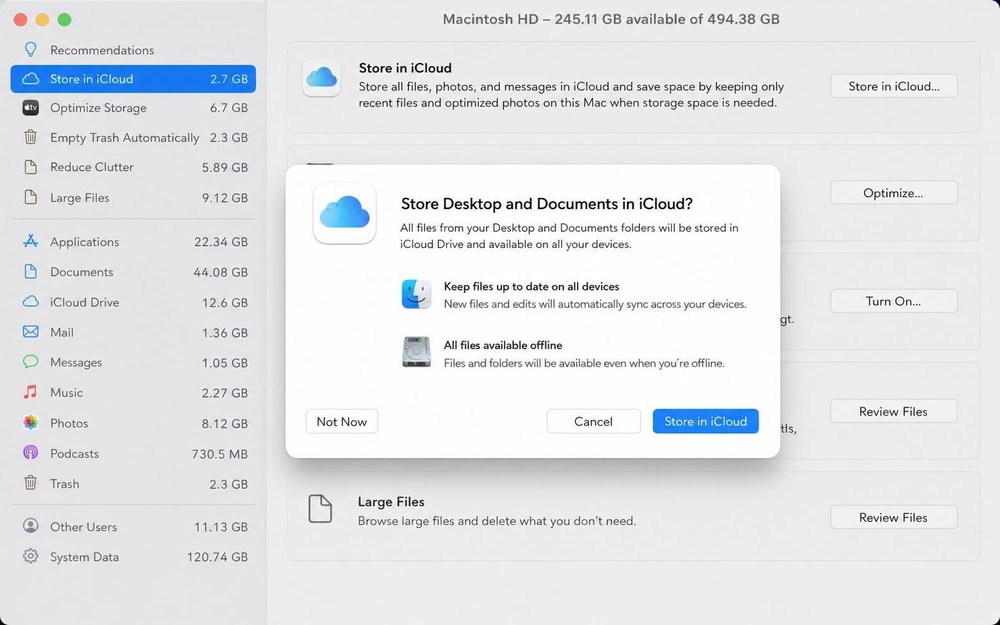Open Optimize Storage in the sidebar

click(133, 108)
